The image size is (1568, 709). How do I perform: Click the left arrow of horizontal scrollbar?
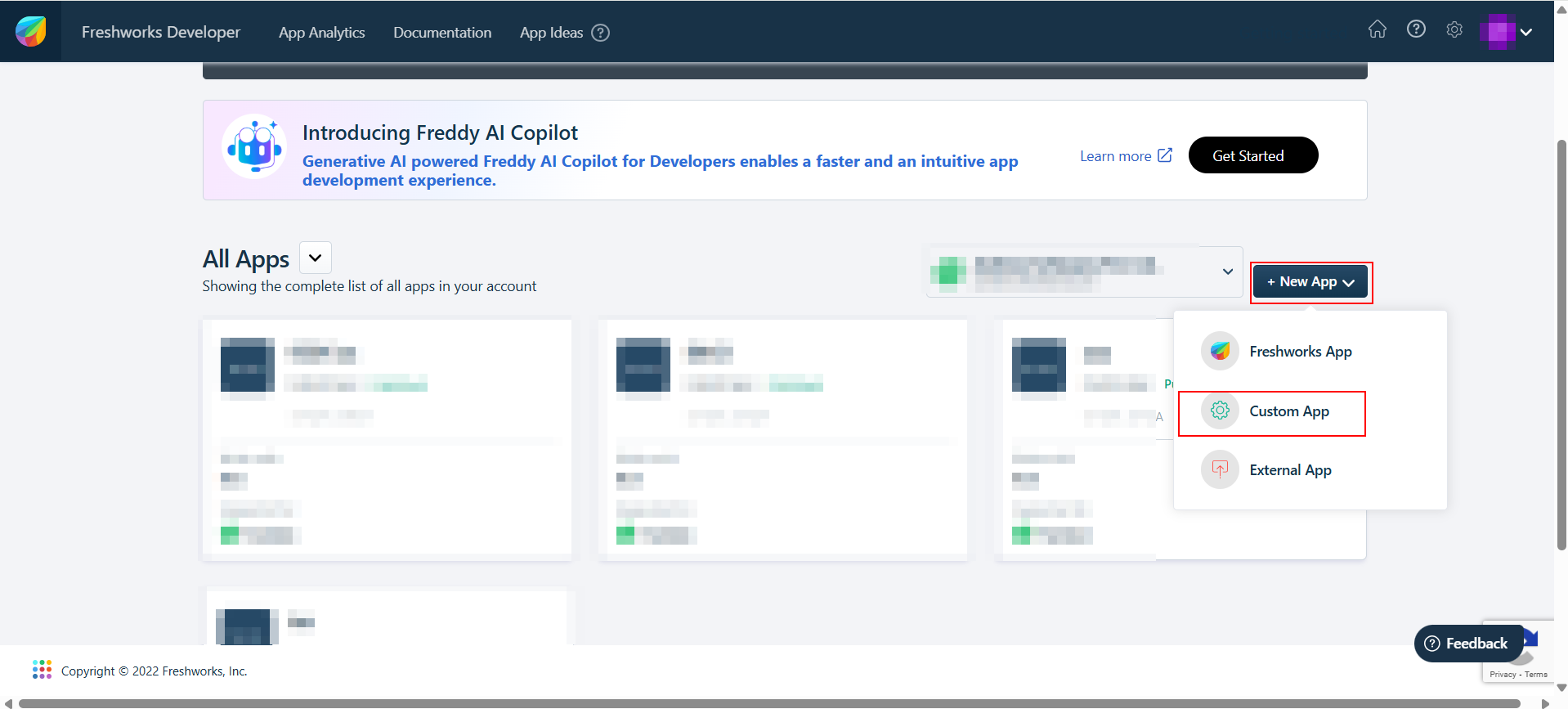tap(8, 703)
